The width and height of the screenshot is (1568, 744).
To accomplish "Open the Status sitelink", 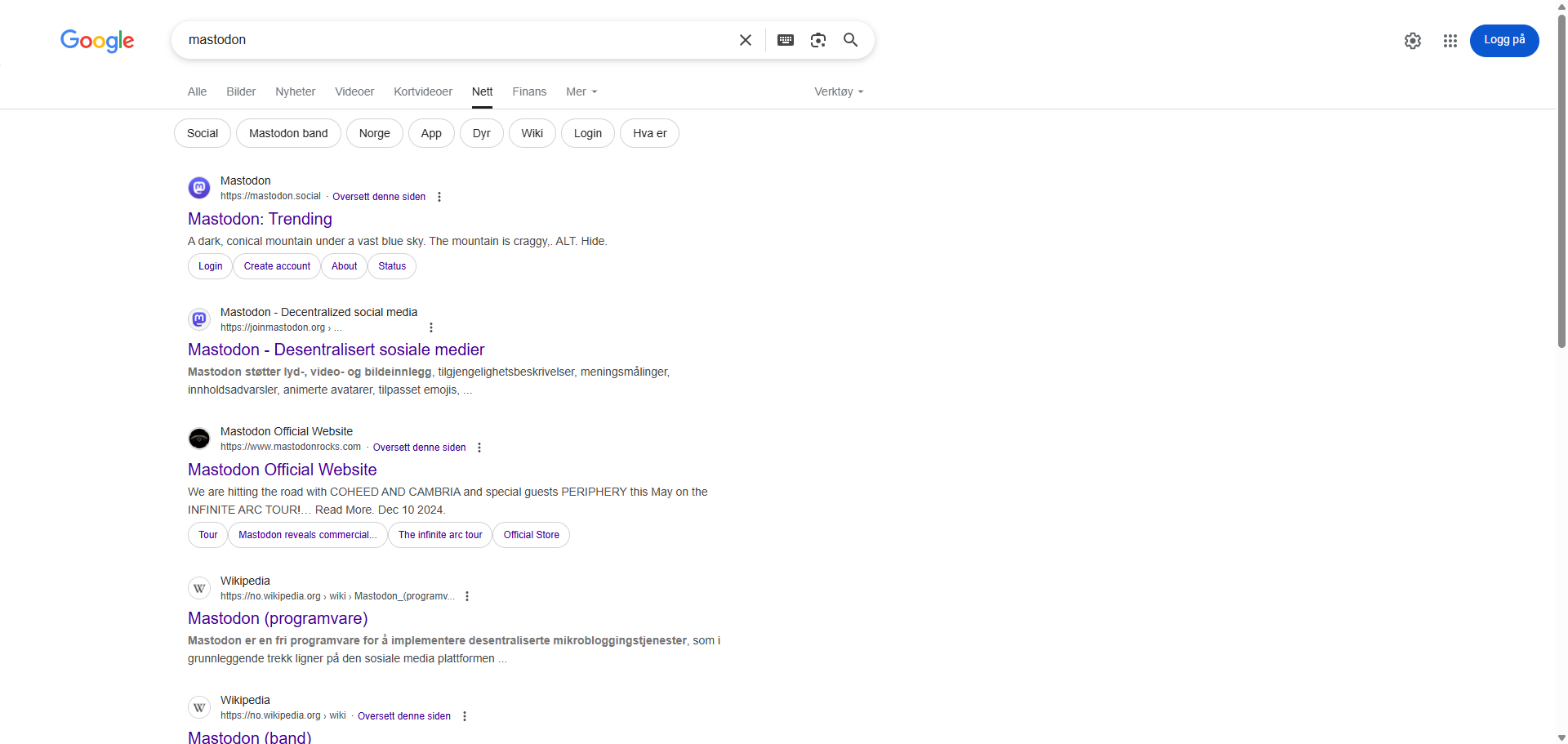I will coord(392,266).
